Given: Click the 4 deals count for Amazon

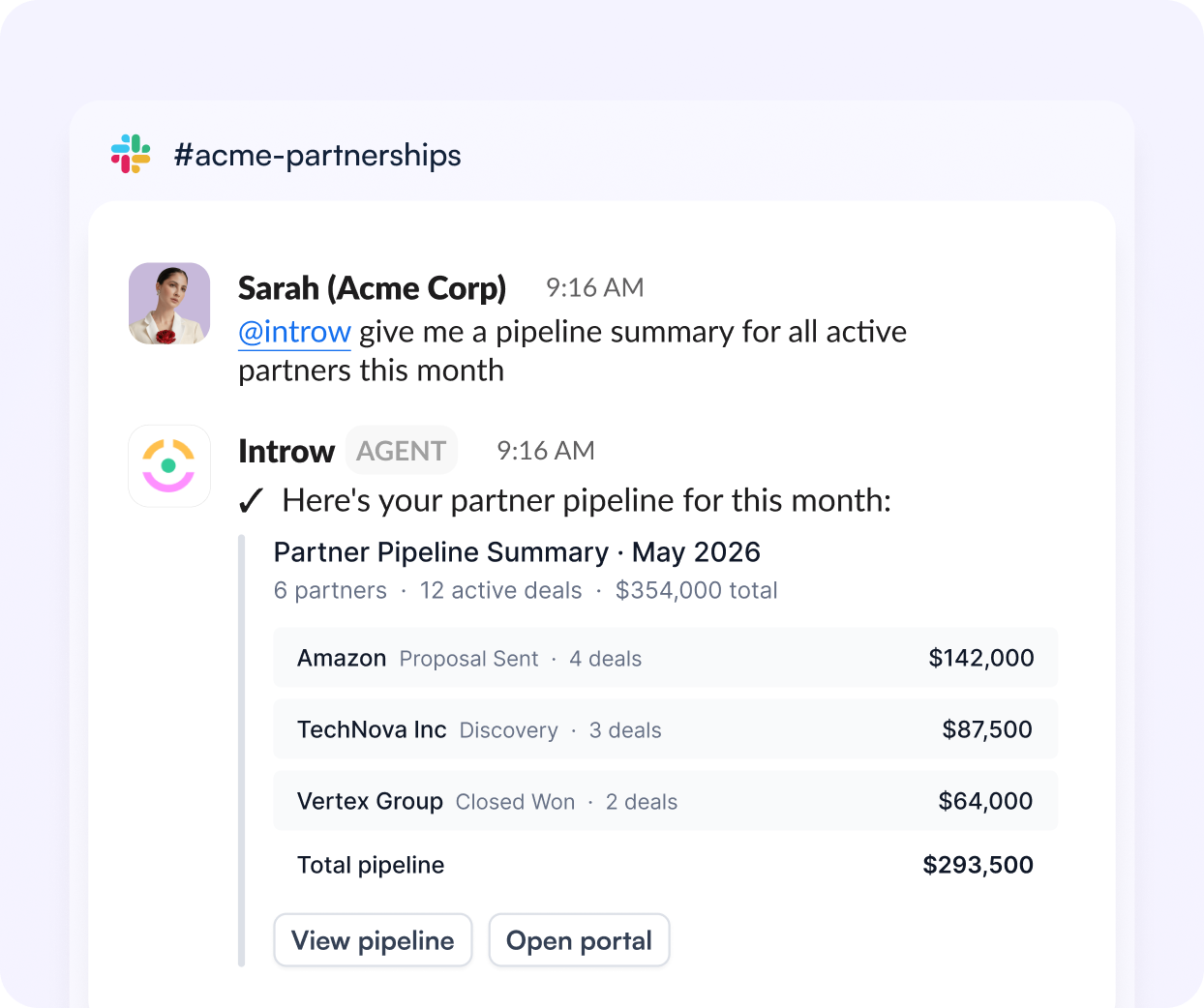Looking at the screenshot, I should (x=605, y=659).
